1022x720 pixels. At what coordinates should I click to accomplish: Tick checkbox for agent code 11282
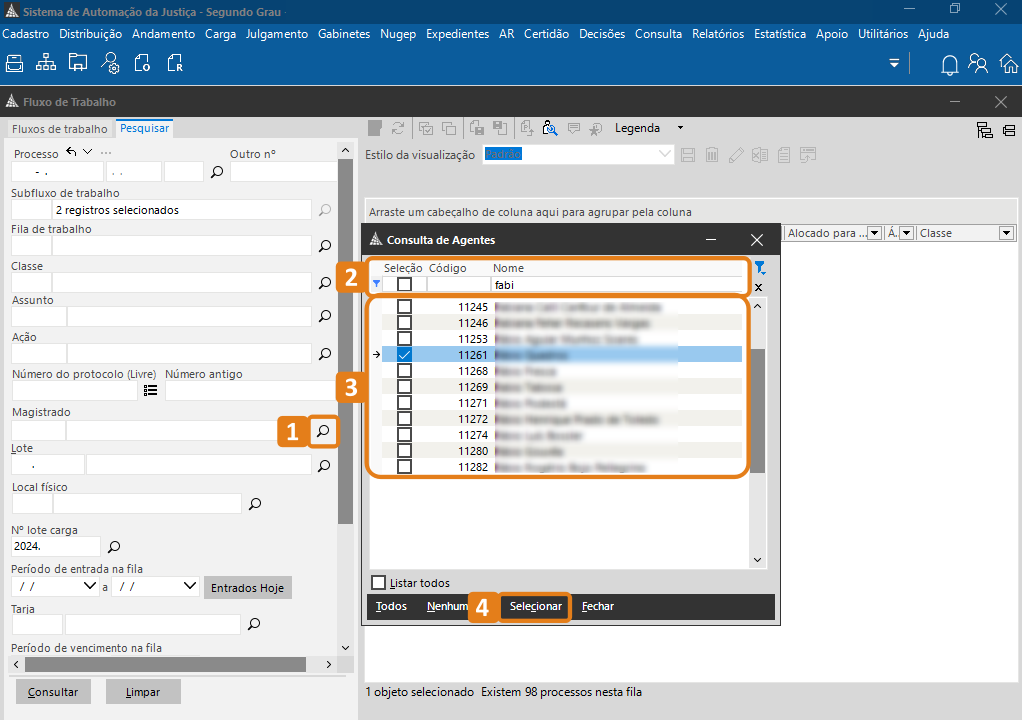[x=405, y=467]
